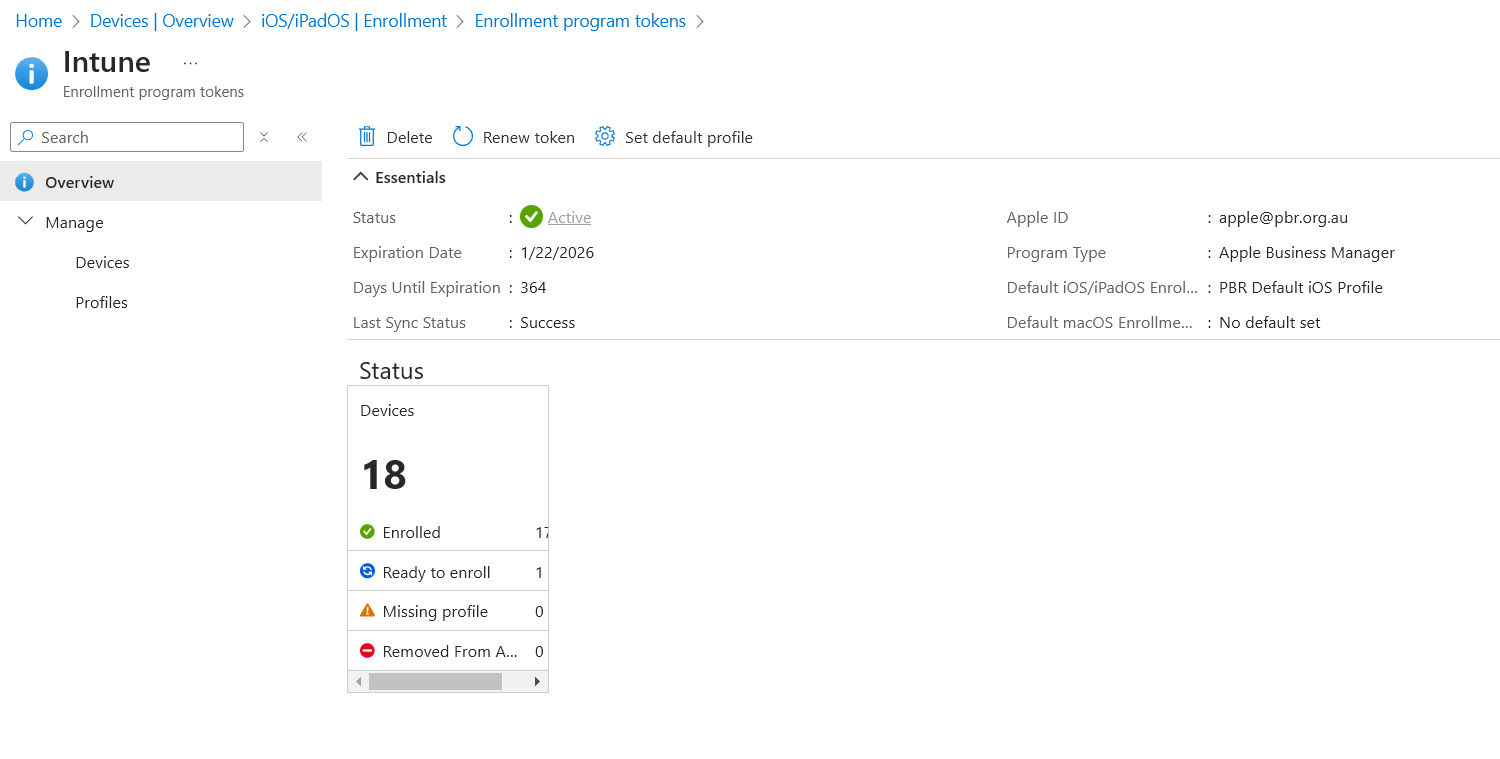1500x759 pixels.
Task: Open the ellipsis more options next to Intune
Action: click(x=190, y=63)
